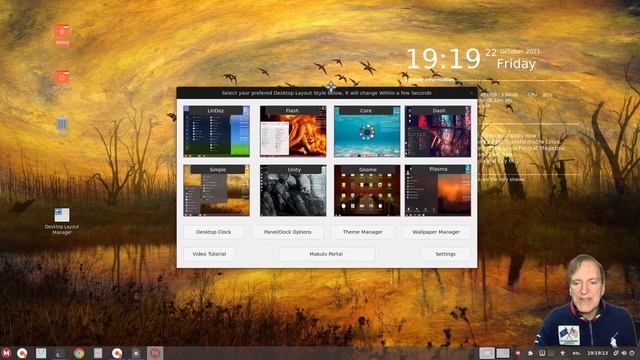Close the Desktop Layout dialog
The image size is (640, 360).
[471, 93]
